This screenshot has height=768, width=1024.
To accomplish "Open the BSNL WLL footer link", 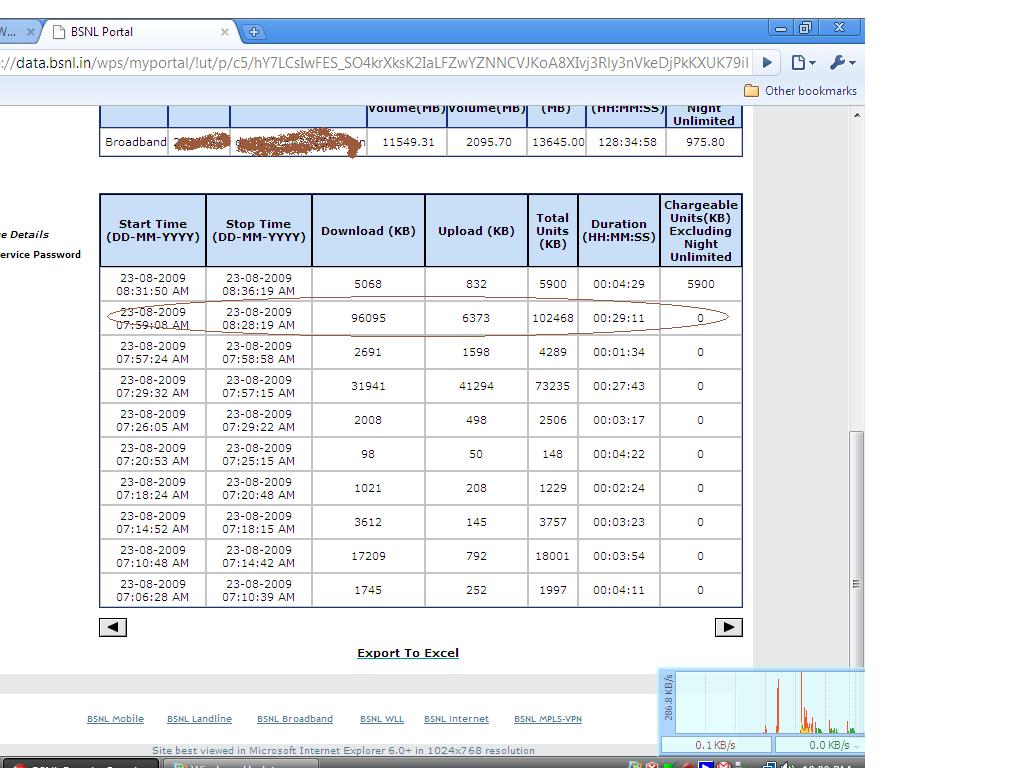I will [382, 719].
